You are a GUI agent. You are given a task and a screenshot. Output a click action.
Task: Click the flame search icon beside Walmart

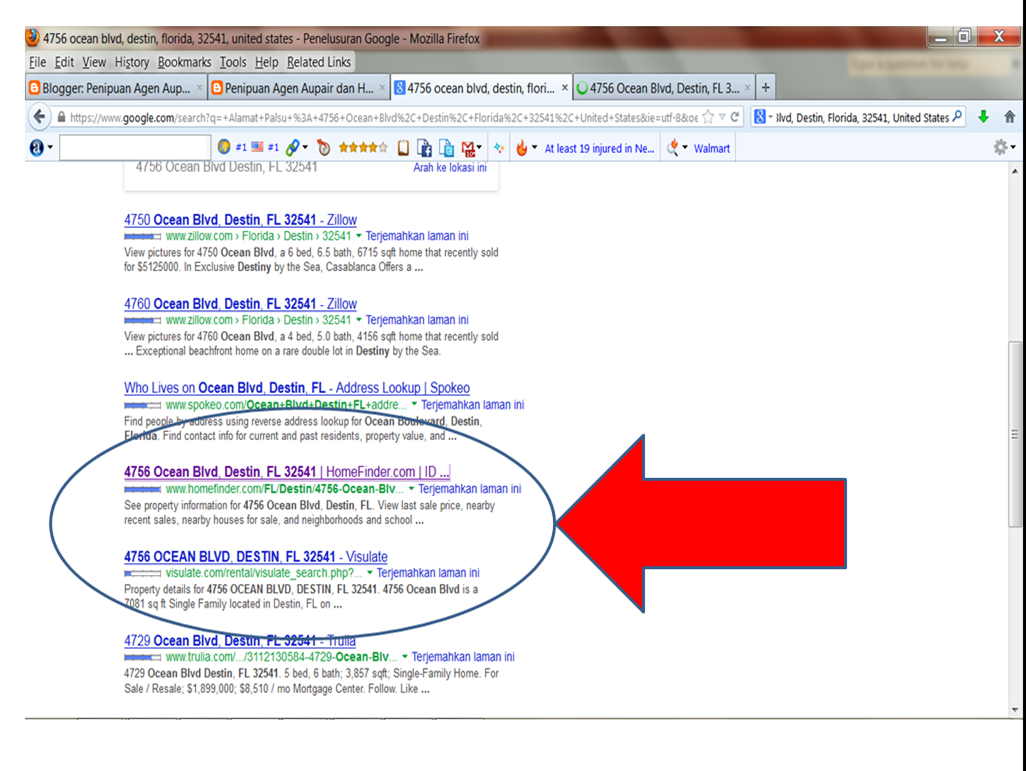pyautogui.click(x=672, y=148)
